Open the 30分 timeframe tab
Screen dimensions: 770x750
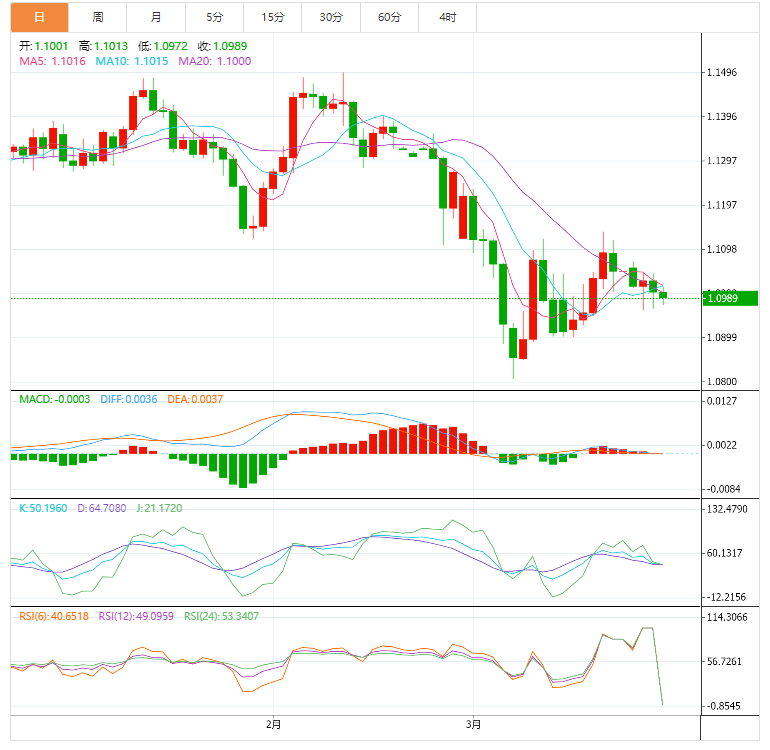coord(331,17)
